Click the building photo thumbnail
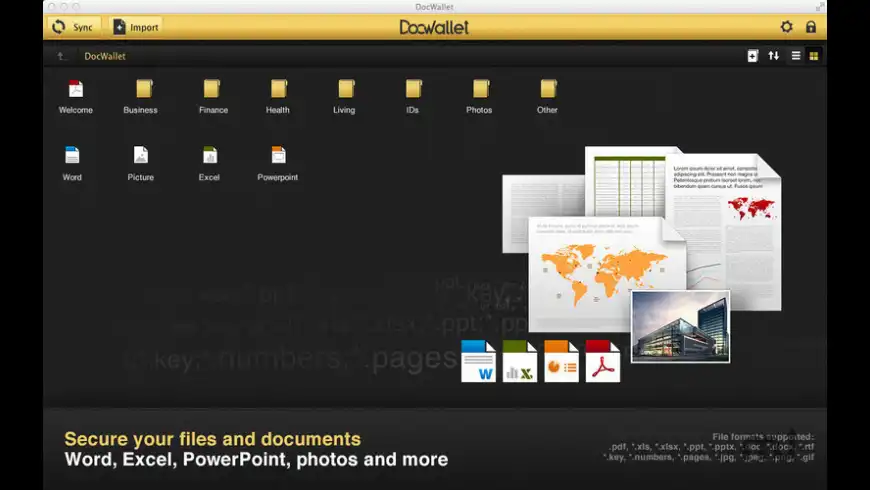 [x=680, y=326]
